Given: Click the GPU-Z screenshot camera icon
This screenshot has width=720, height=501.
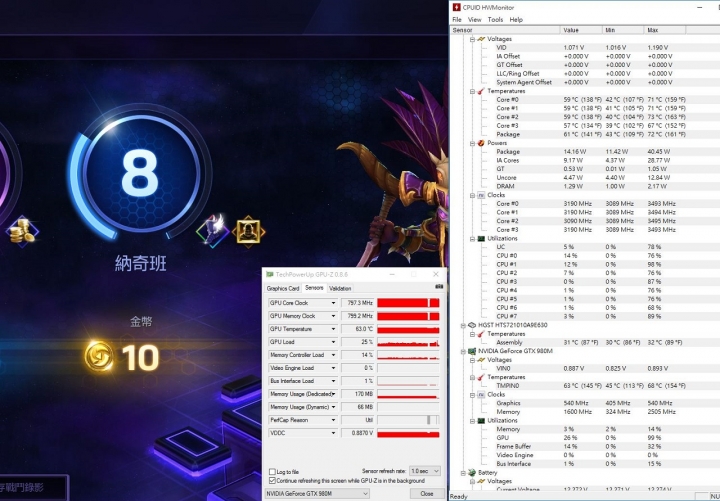Looking at the screenshot, I should pos(439,287).
